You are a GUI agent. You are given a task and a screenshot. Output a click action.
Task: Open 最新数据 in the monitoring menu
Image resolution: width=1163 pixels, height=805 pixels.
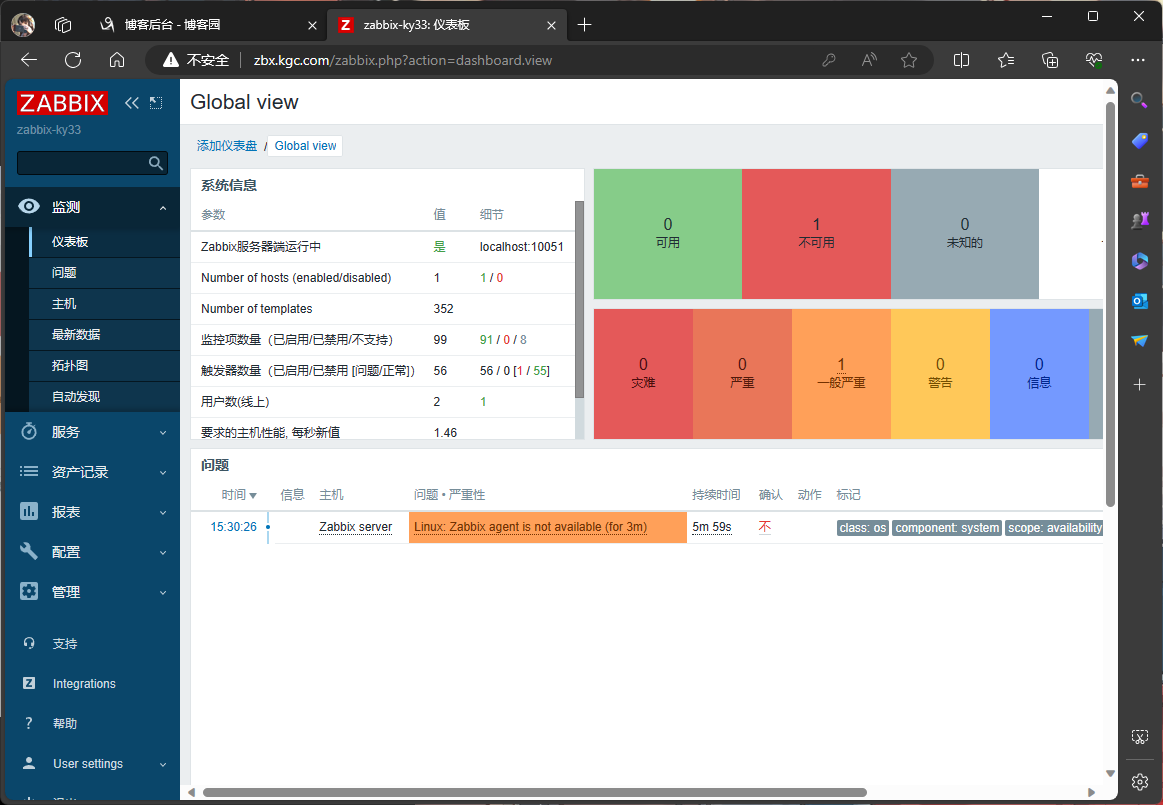(x=105, y=335)
